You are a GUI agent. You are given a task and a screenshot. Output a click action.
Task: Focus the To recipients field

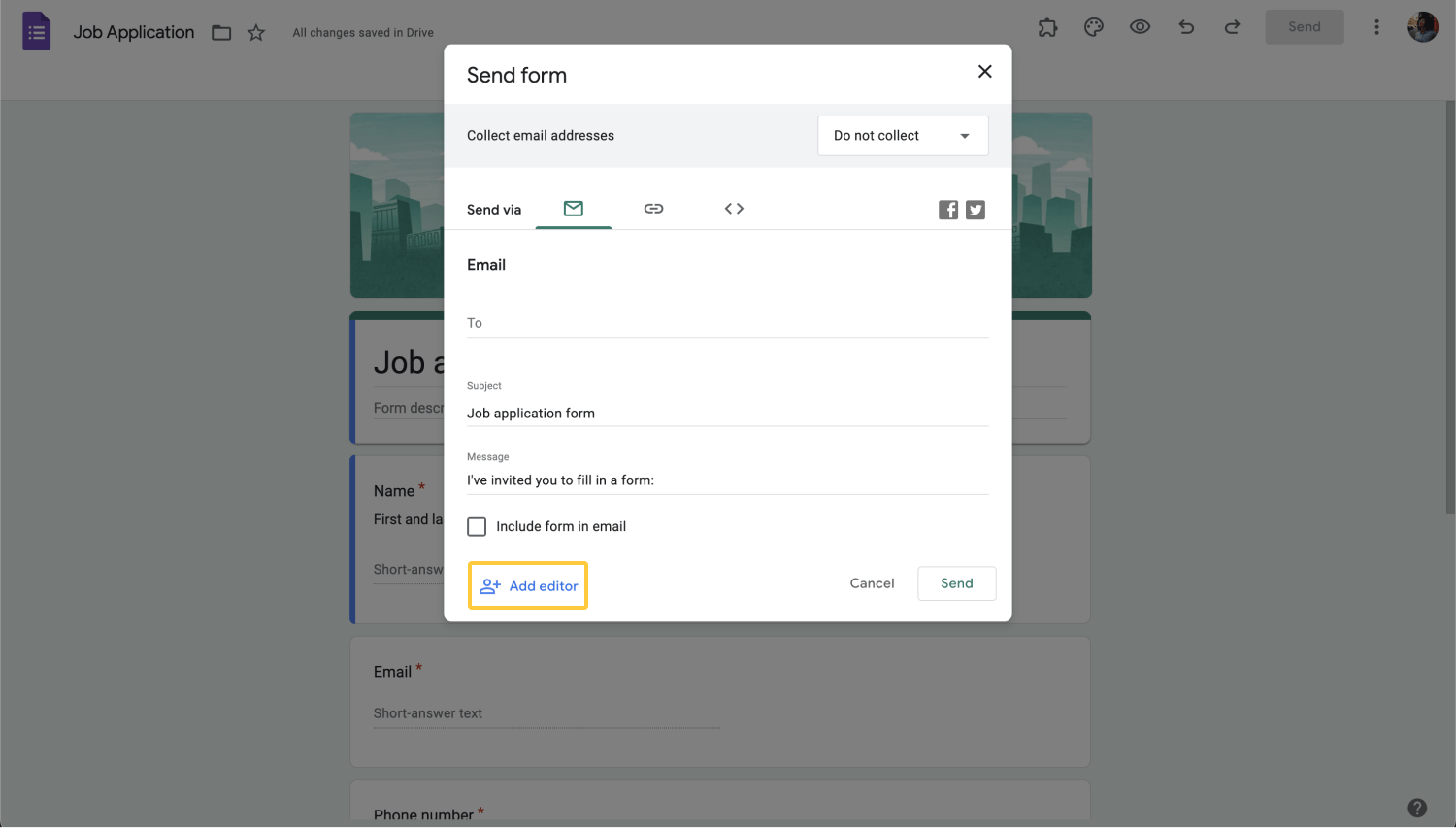(x=727, y=323)
